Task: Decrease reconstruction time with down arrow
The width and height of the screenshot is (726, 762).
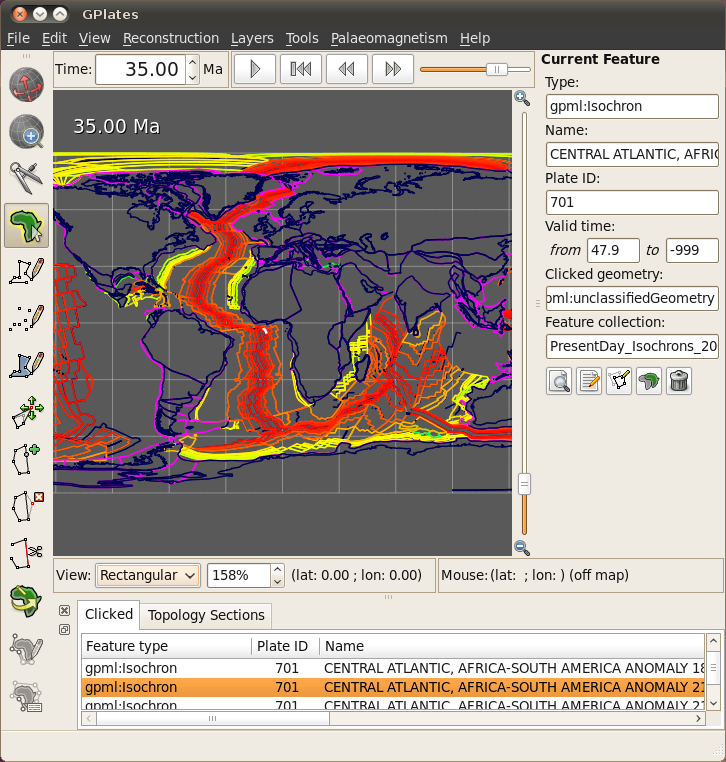Action: click(193, 77)
